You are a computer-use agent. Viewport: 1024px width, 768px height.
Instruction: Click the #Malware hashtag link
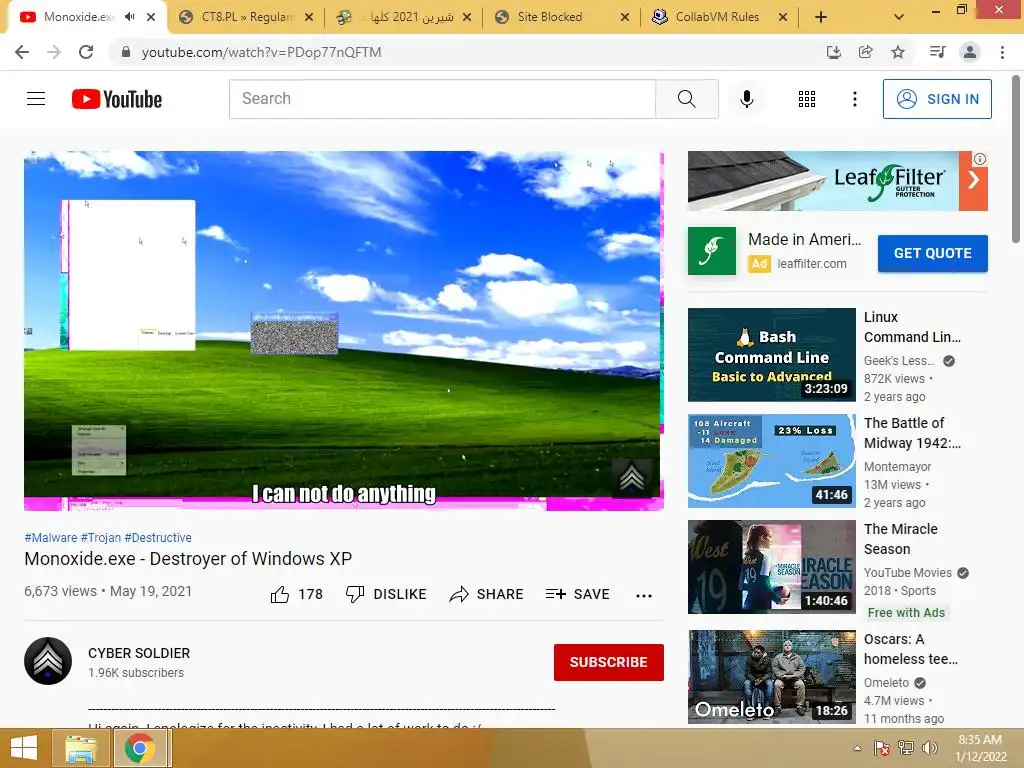click(50, 537)
